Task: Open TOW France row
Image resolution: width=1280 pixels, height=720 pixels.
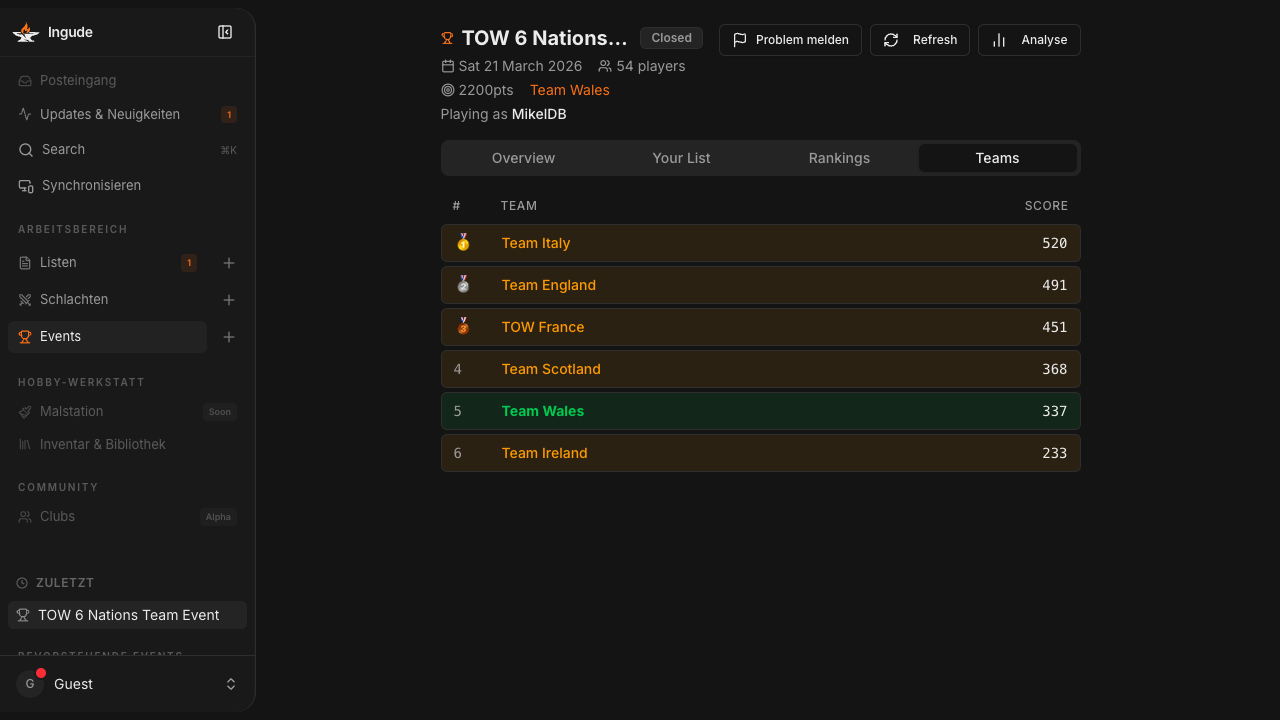Action: pyautogui.click(x=760, y=327)
